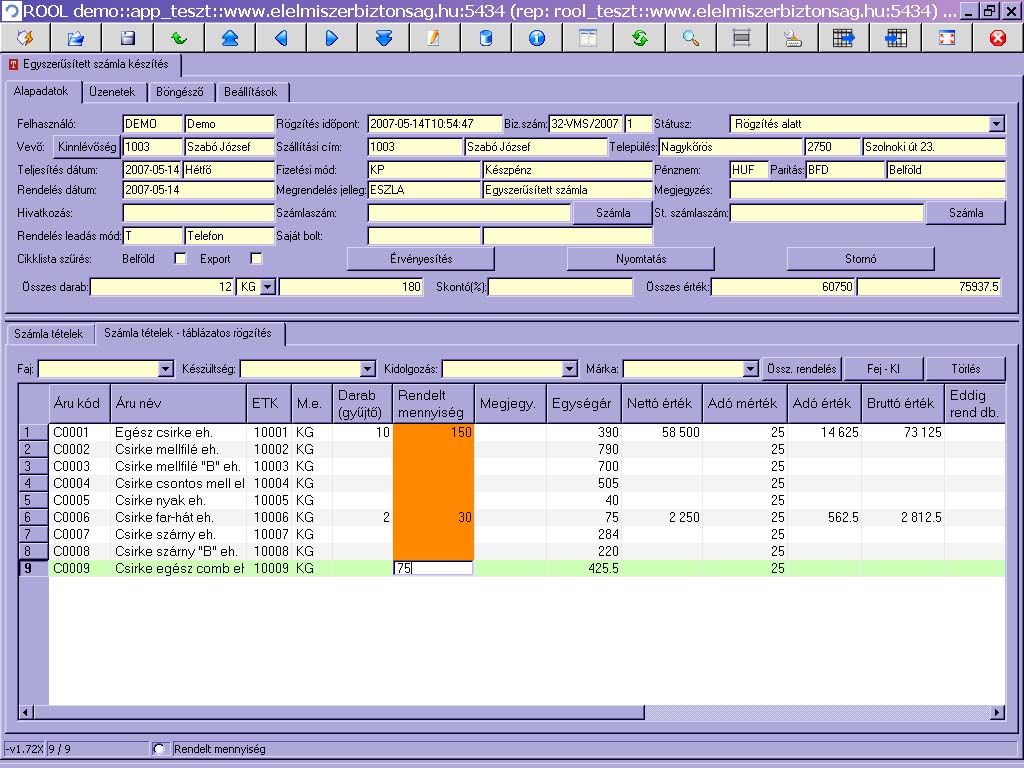
Task: Expand the Márka filter dropdown
Action: pyautogui.click(x=750, y=369)
